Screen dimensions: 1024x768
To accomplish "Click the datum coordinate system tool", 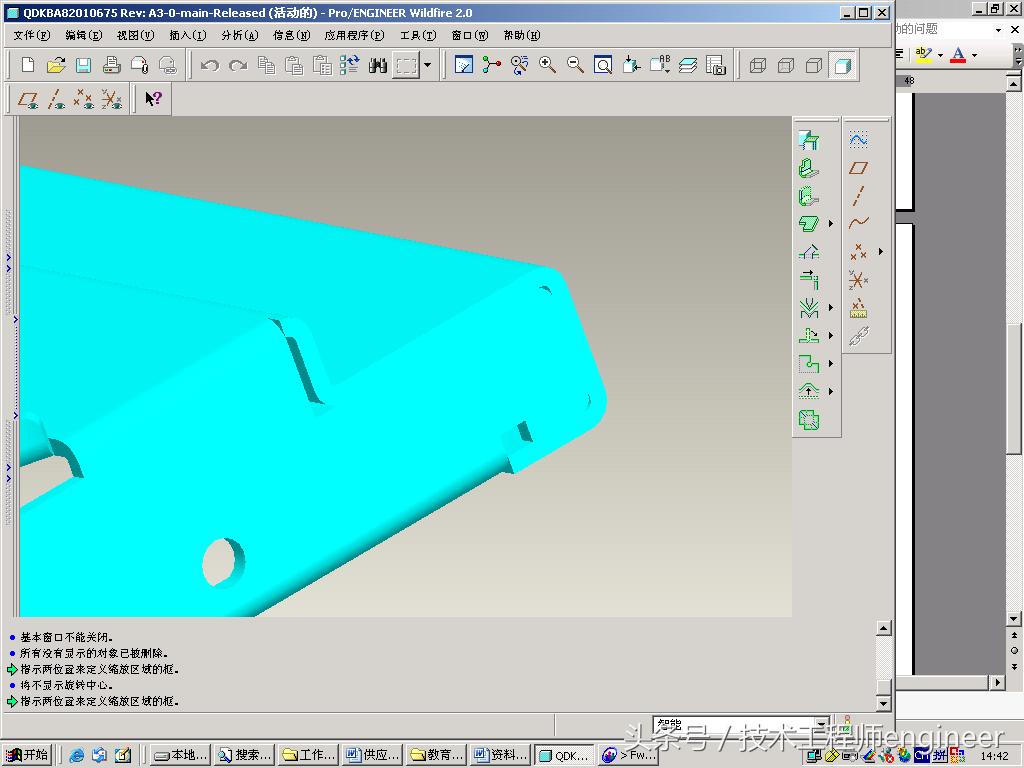I will (858, 280).
